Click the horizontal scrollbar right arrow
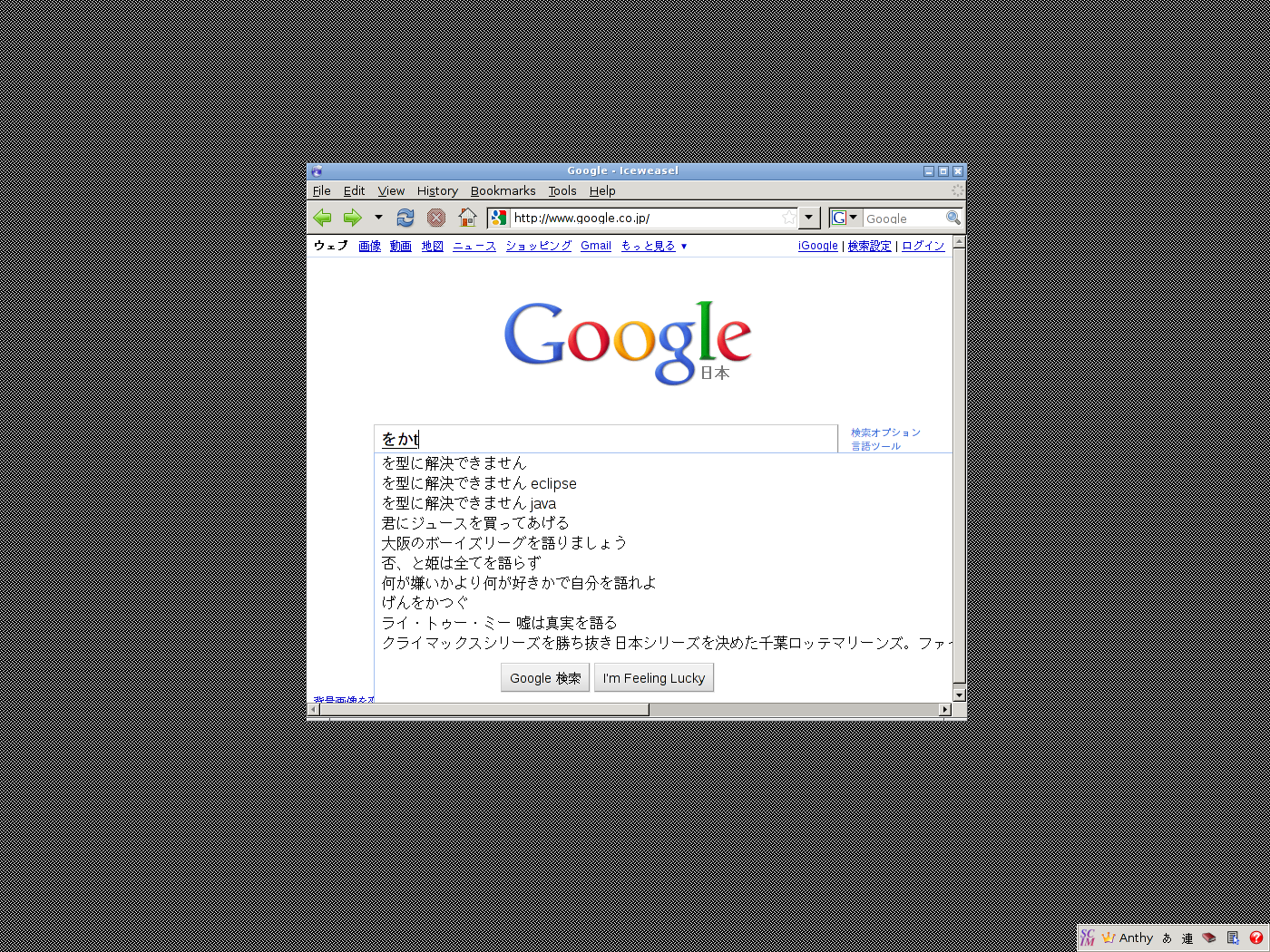The width and height of the screenshot is (1270, 952). [945, 709]
